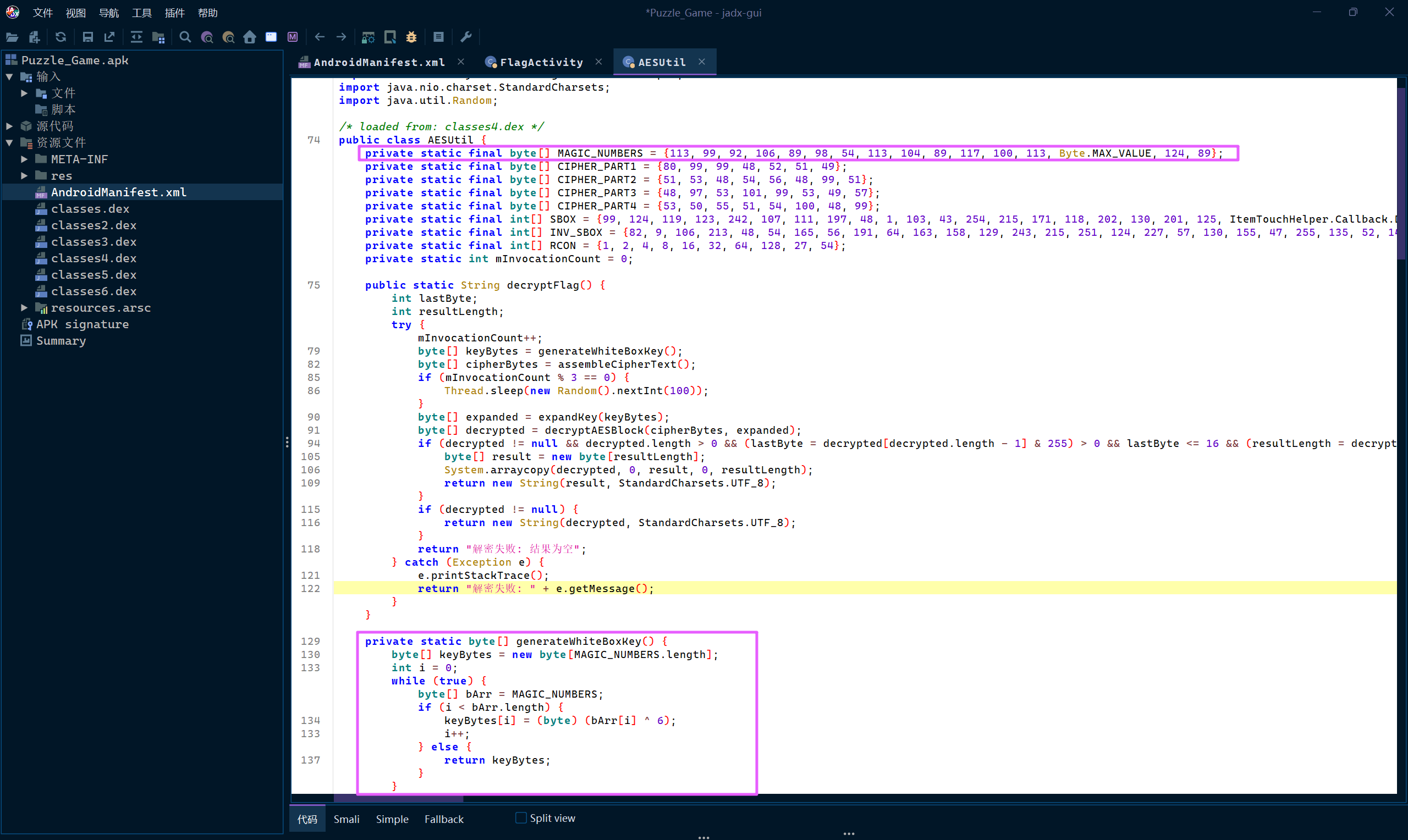This screenshot has width=1408, height=840.
Task: Open the 视图 menu
Action: pyautogui.click(x=75, y=13)
